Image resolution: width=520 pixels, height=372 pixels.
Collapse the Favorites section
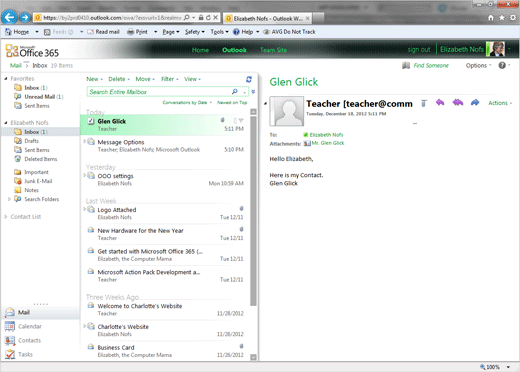6,79
